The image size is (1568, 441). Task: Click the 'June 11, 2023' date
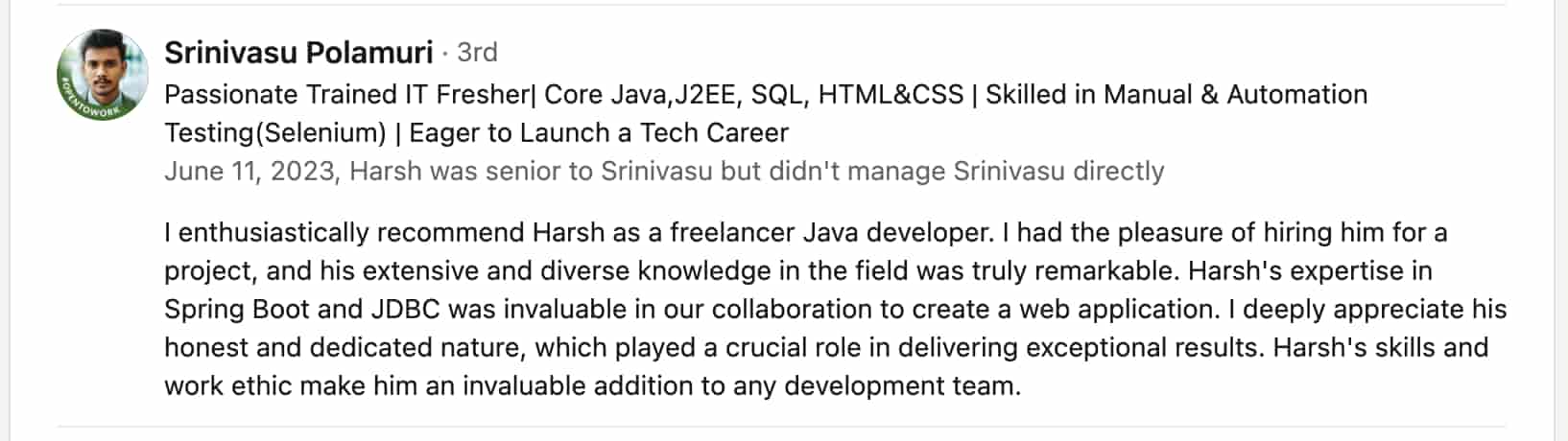coord(249,172)
